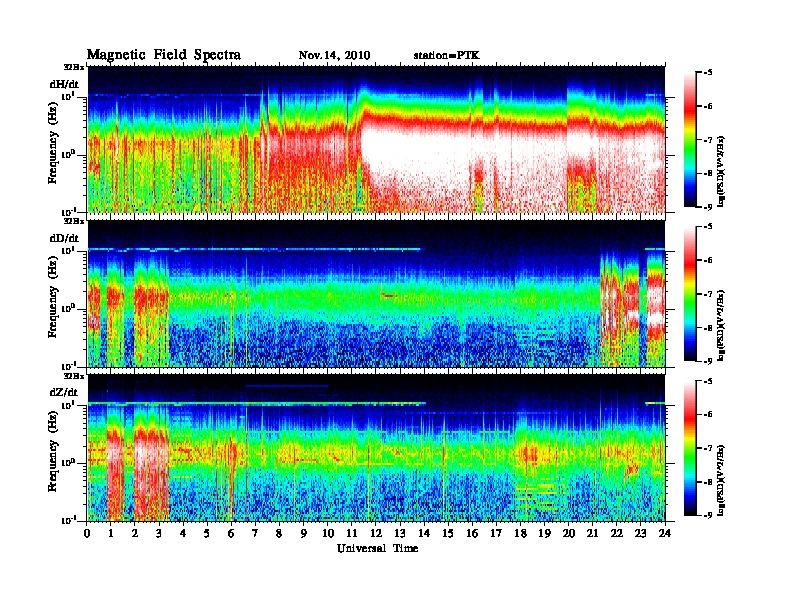Select the "Nov. 14, 2010" date text
The image size is (792, 612).
click(x=334, y=56)
